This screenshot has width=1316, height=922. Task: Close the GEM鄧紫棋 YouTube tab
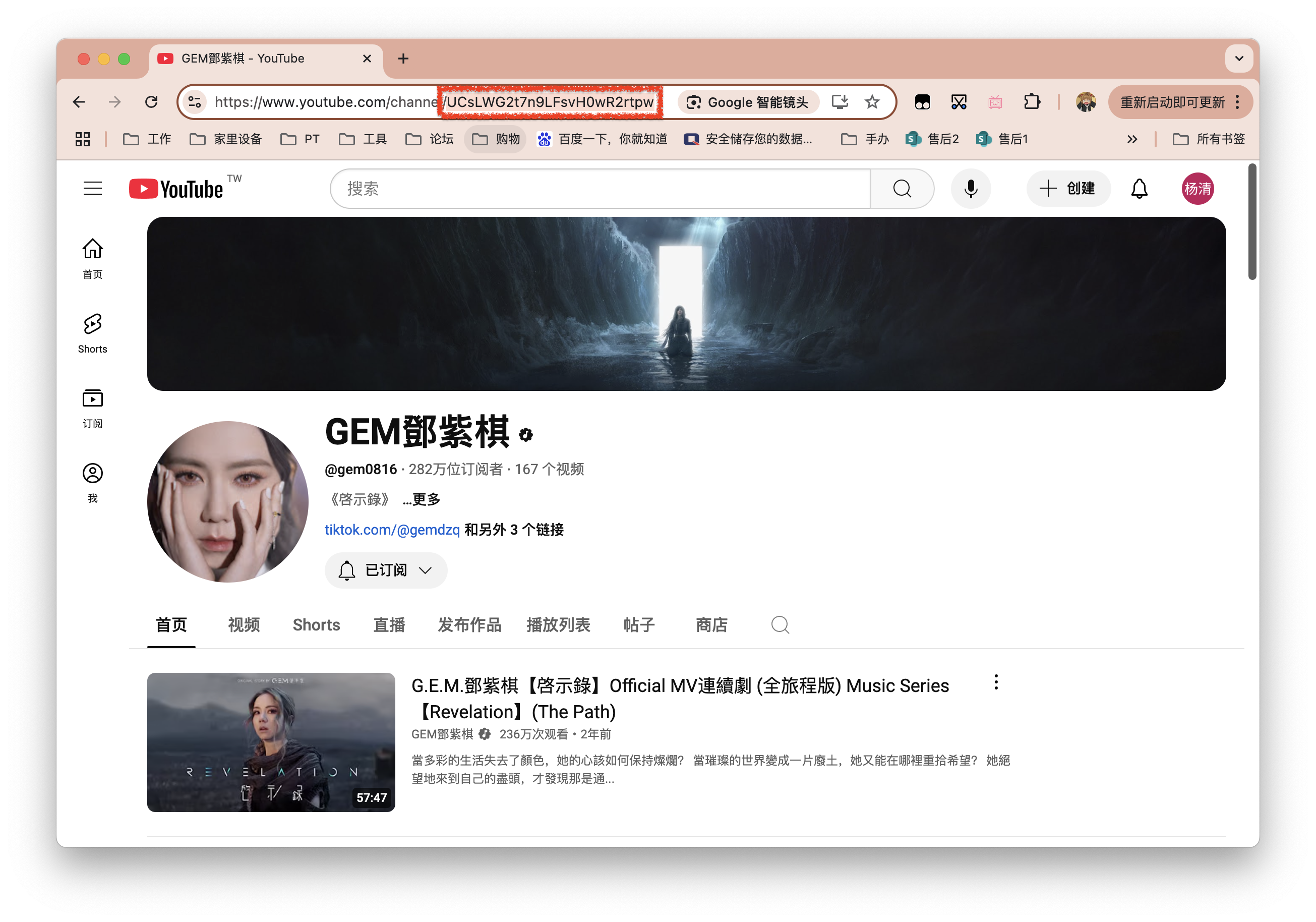pyautogui.click(x=367, y=59)
